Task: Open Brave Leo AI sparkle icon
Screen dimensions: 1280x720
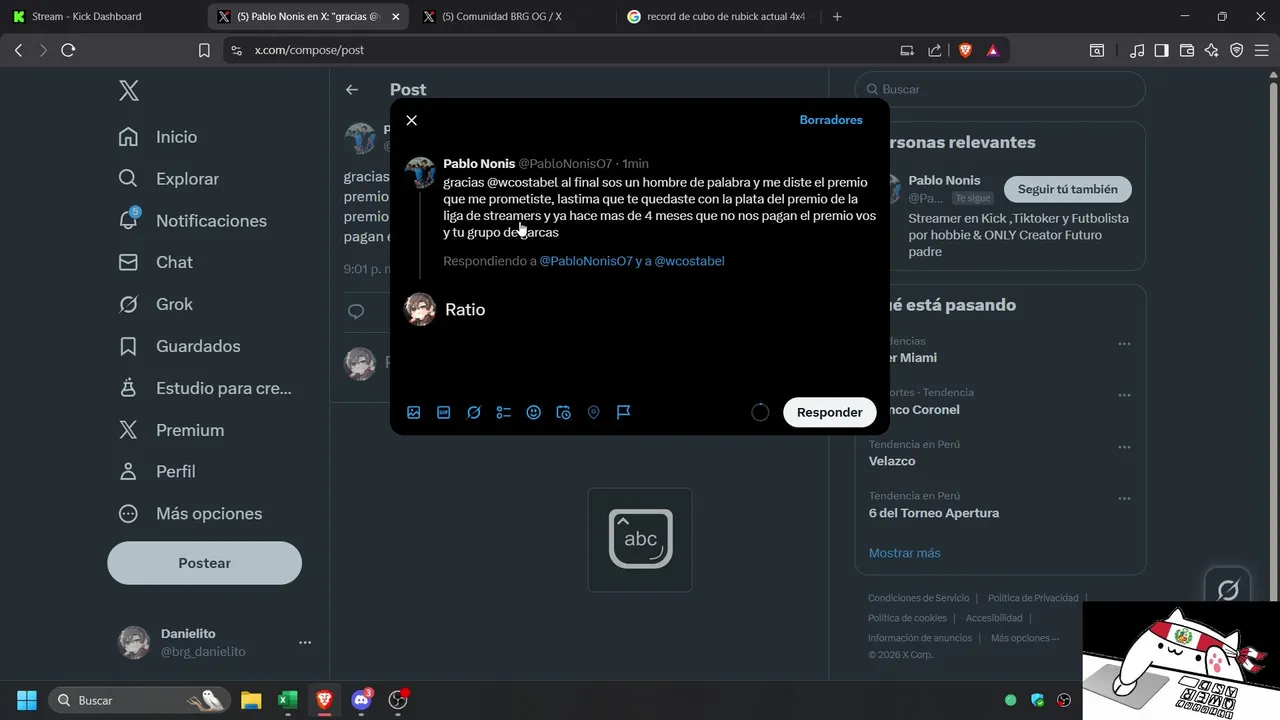Action: coord(1212,50)
